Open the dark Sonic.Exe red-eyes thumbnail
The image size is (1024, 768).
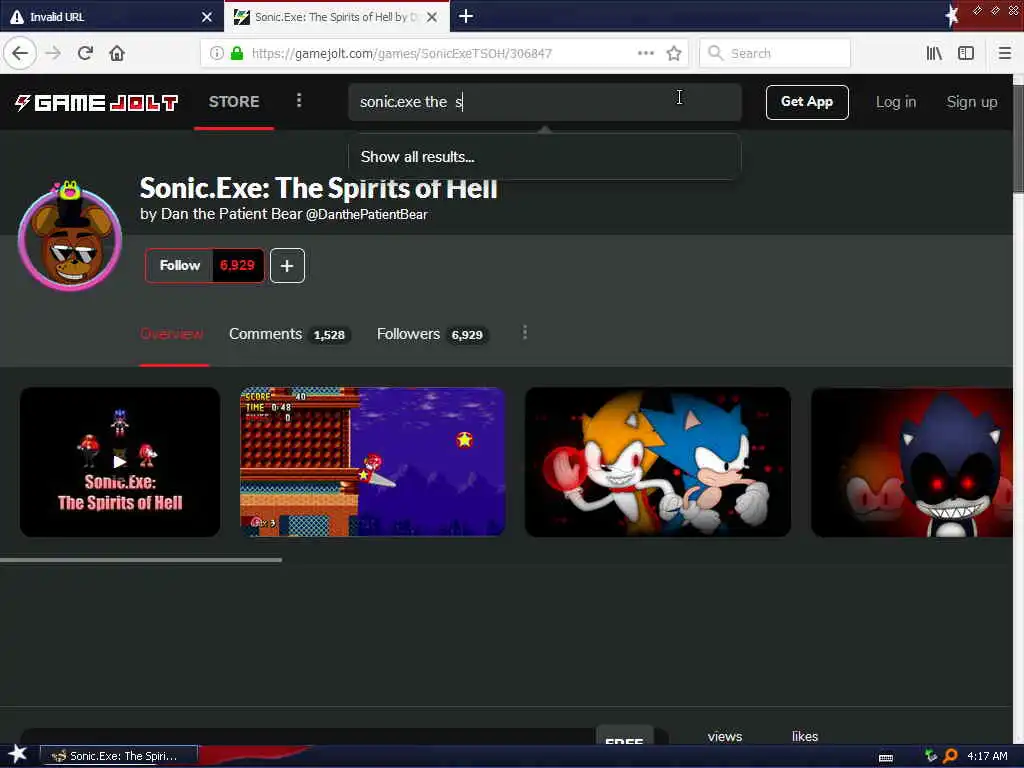point(912,462)
